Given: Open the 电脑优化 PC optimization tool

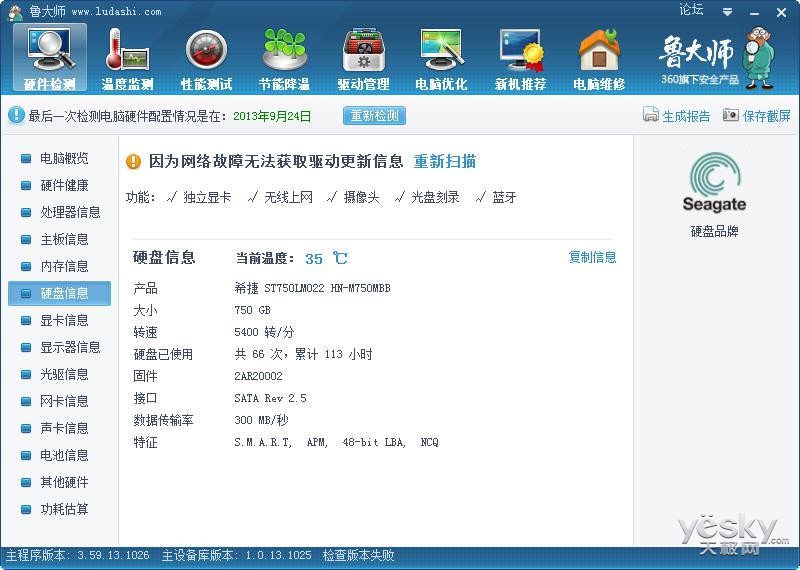Looking at the screenshot, I should 441,58.
